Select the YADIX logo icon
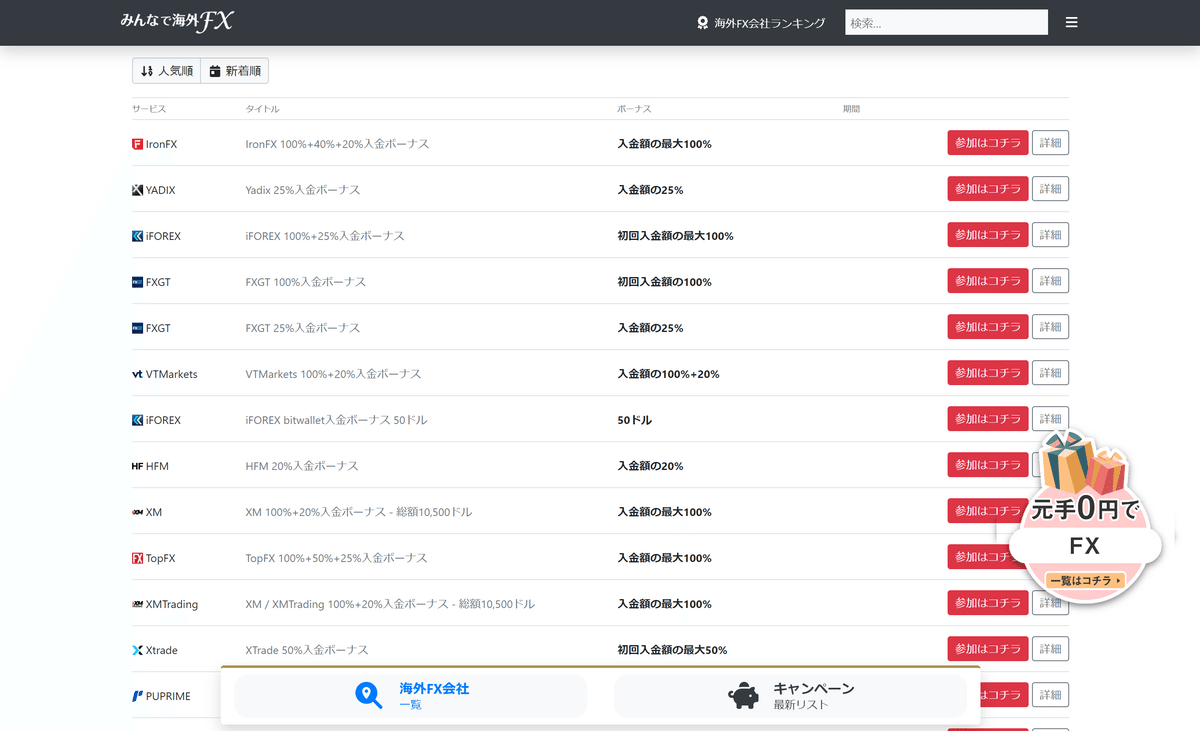 [x=137, y=189]
